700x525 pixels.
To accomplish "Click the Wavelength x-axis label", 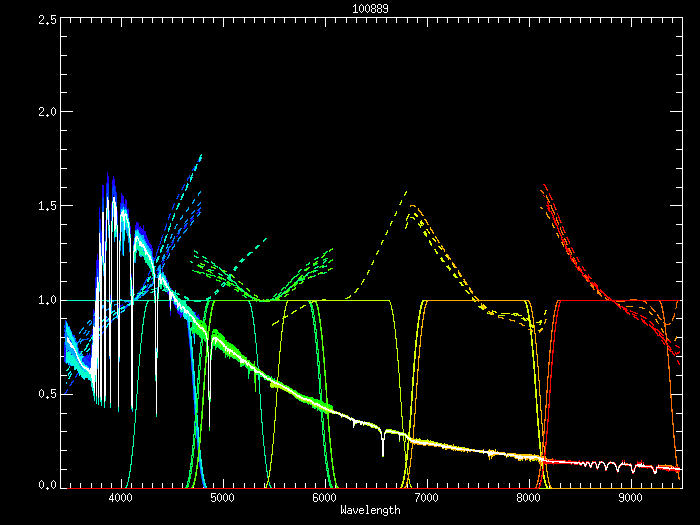I will (x=370, y=510).
